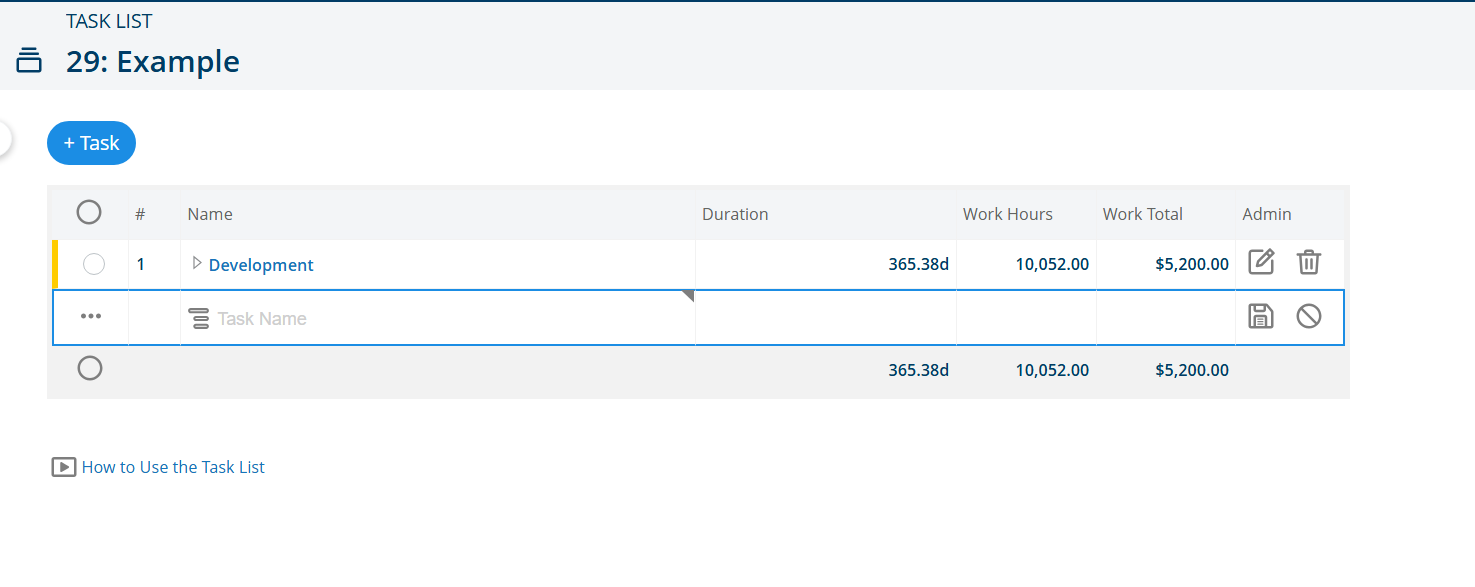Click the + Task button
The image size is (1475, 587).
point(91,143)
